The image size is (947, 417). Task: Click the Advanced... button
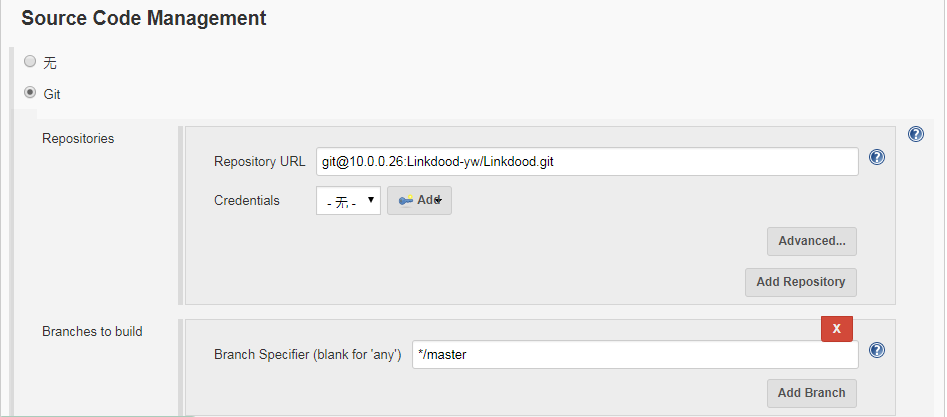pyautogui.click(x=811, y=241)
